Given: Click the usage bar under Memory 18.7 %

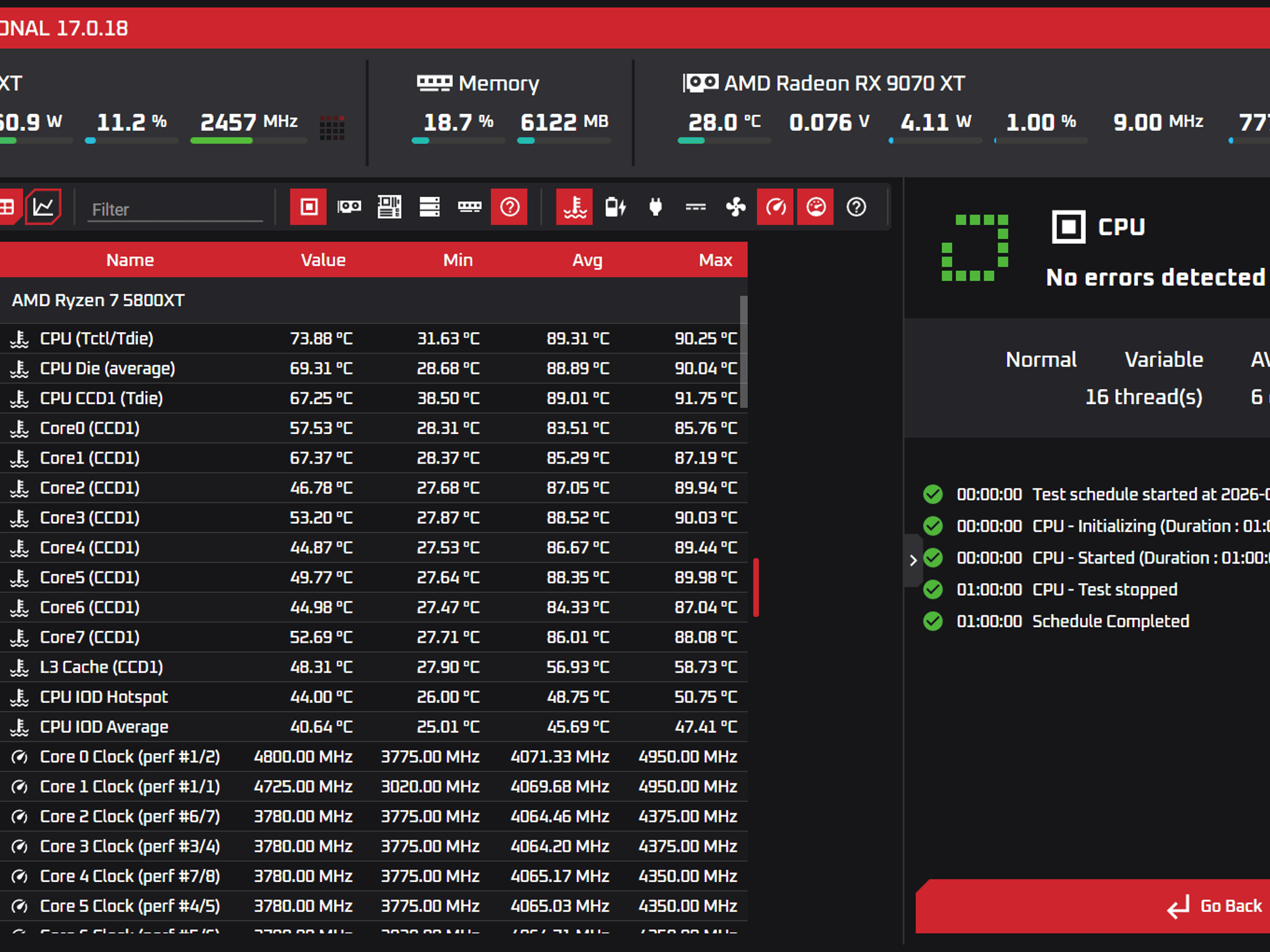Looking at the screenshot, I should (x=458, y=141).
